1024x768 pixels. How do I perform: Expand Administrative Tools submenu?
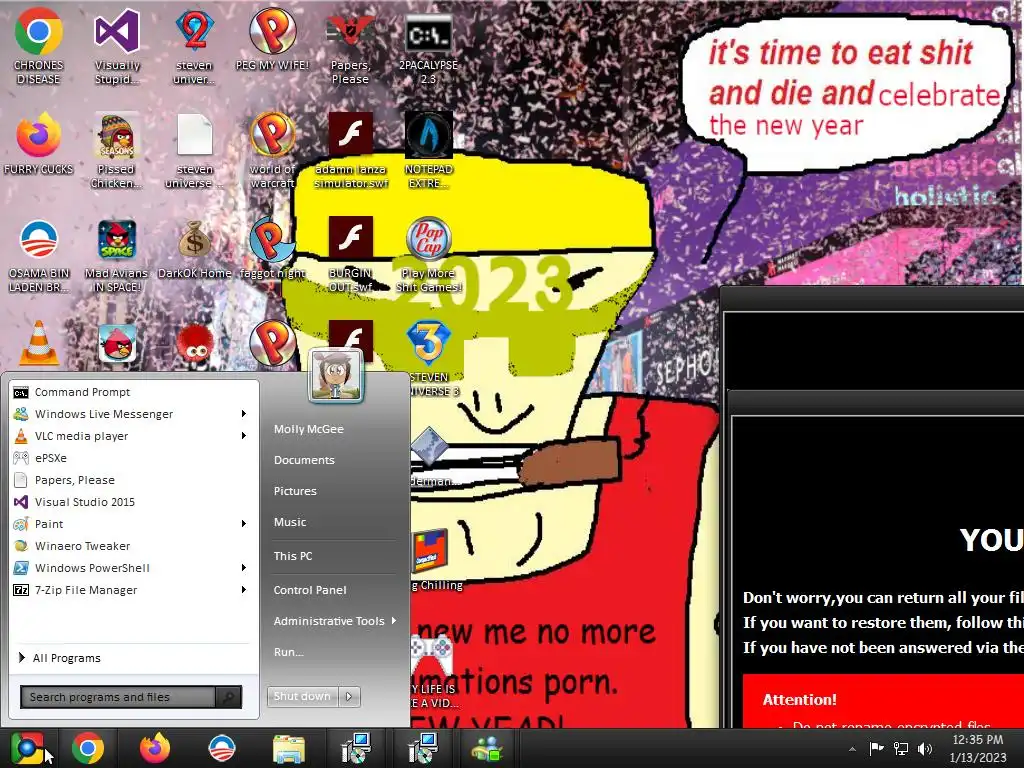click(335, 621)
